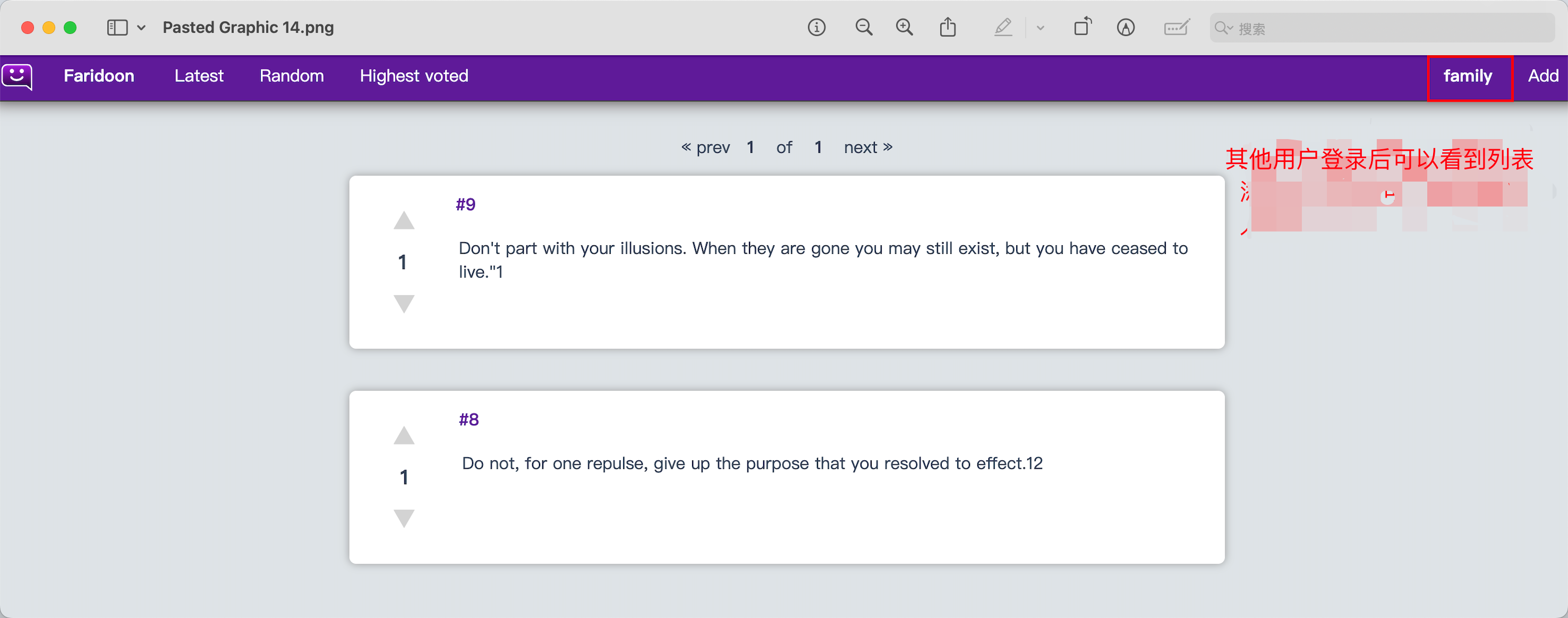Open quote #8 link

[468, 420]
